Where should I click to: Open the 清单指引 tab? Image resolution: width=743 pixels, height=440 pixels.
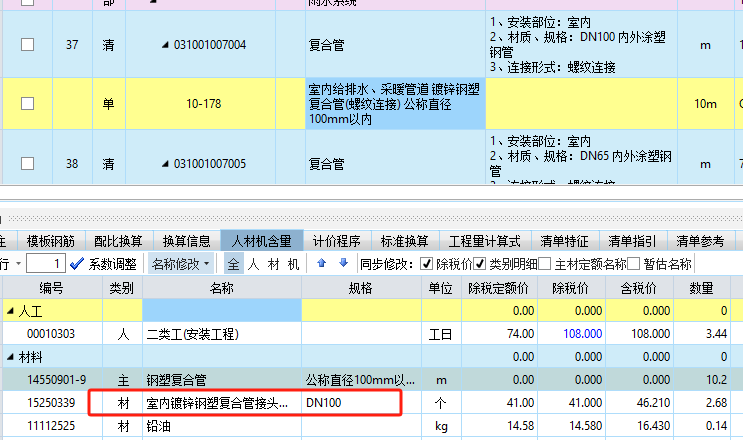633,241
